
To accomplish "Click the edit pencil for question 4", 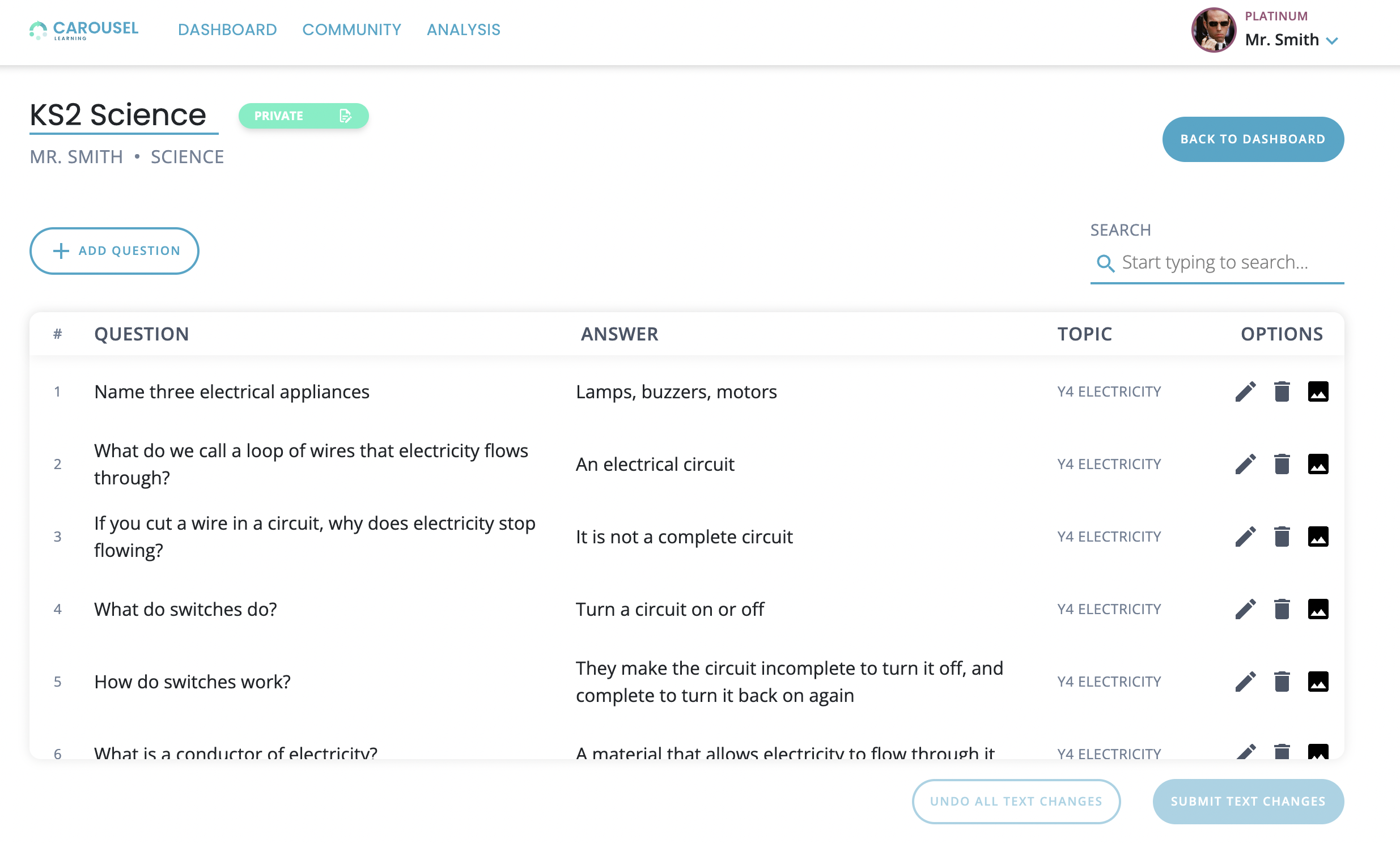I will [1245, 609].
